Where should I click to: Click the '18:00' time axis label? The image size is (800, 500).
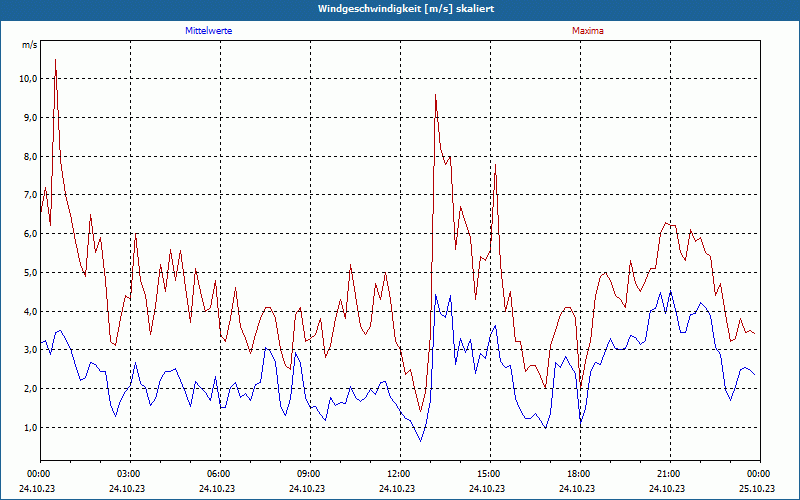coord(580,474)
